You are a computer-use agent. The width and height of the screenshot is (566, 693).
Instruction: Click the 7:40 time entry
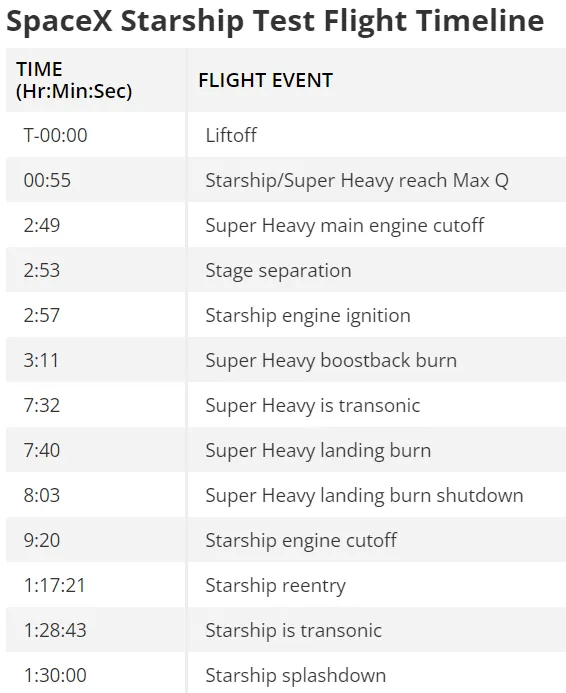click(x=42, y=450)
